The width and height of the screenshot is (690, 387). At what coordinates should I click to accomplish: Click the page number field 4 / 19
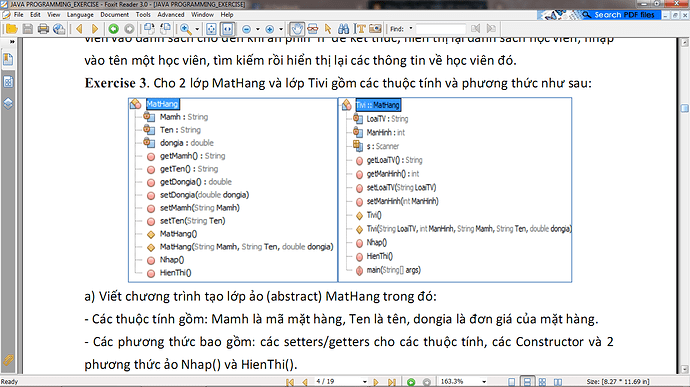click(338, 381)
